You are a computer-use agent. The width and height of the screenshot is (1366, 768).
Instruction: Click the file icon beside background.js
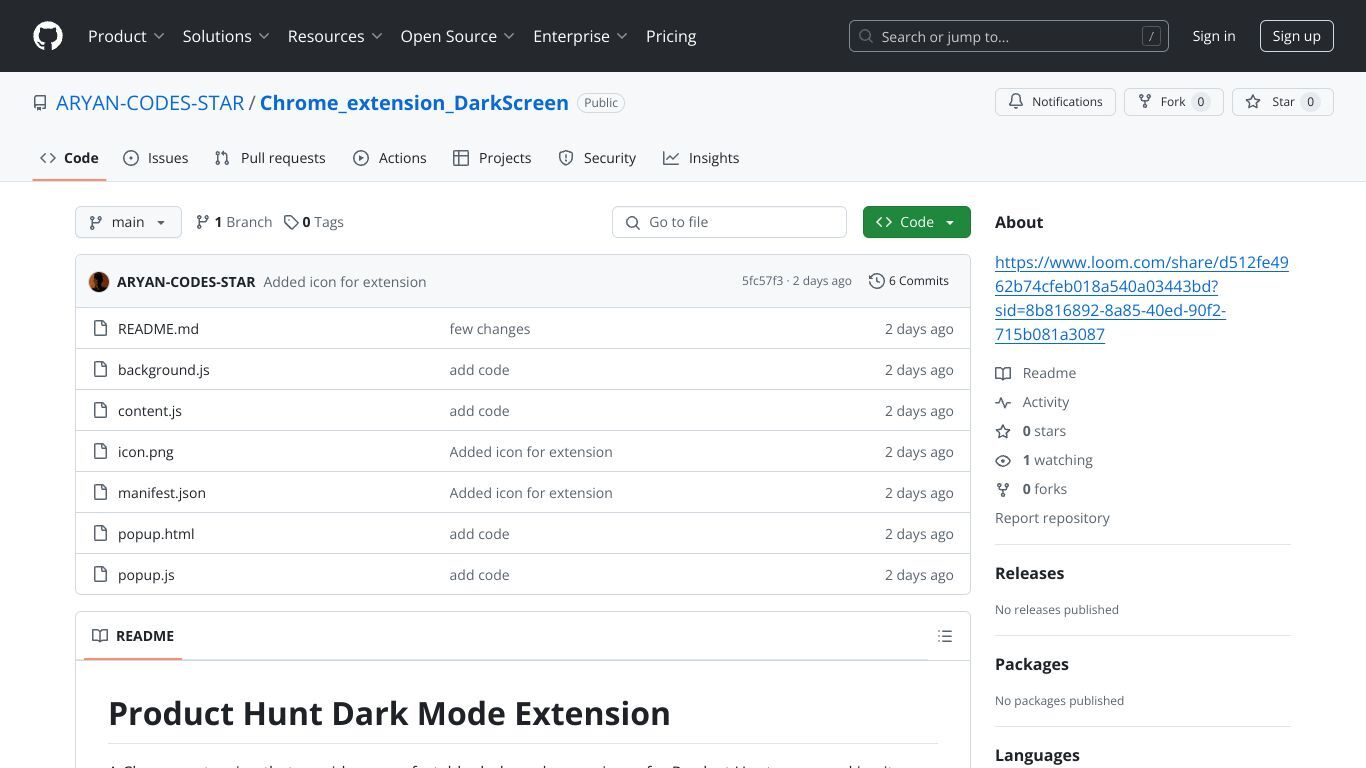click(x=100, y=370)
